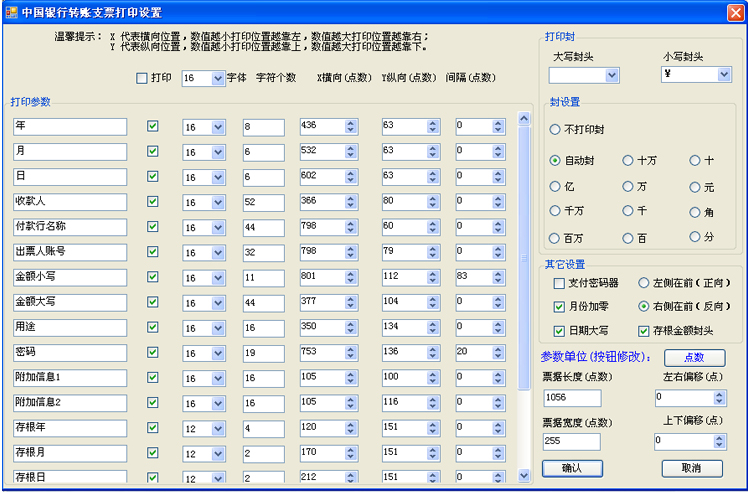750x492 pixels.
Task: Click the X spinner for 出票人账号 row
Action: click(351, 252)
